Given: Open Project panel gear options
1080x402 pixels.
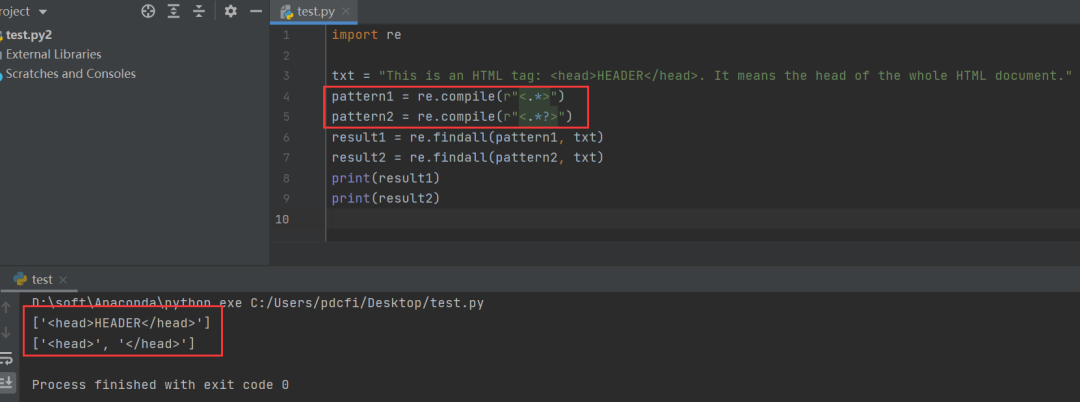Looking at the screenshot, I should [231, 11].
